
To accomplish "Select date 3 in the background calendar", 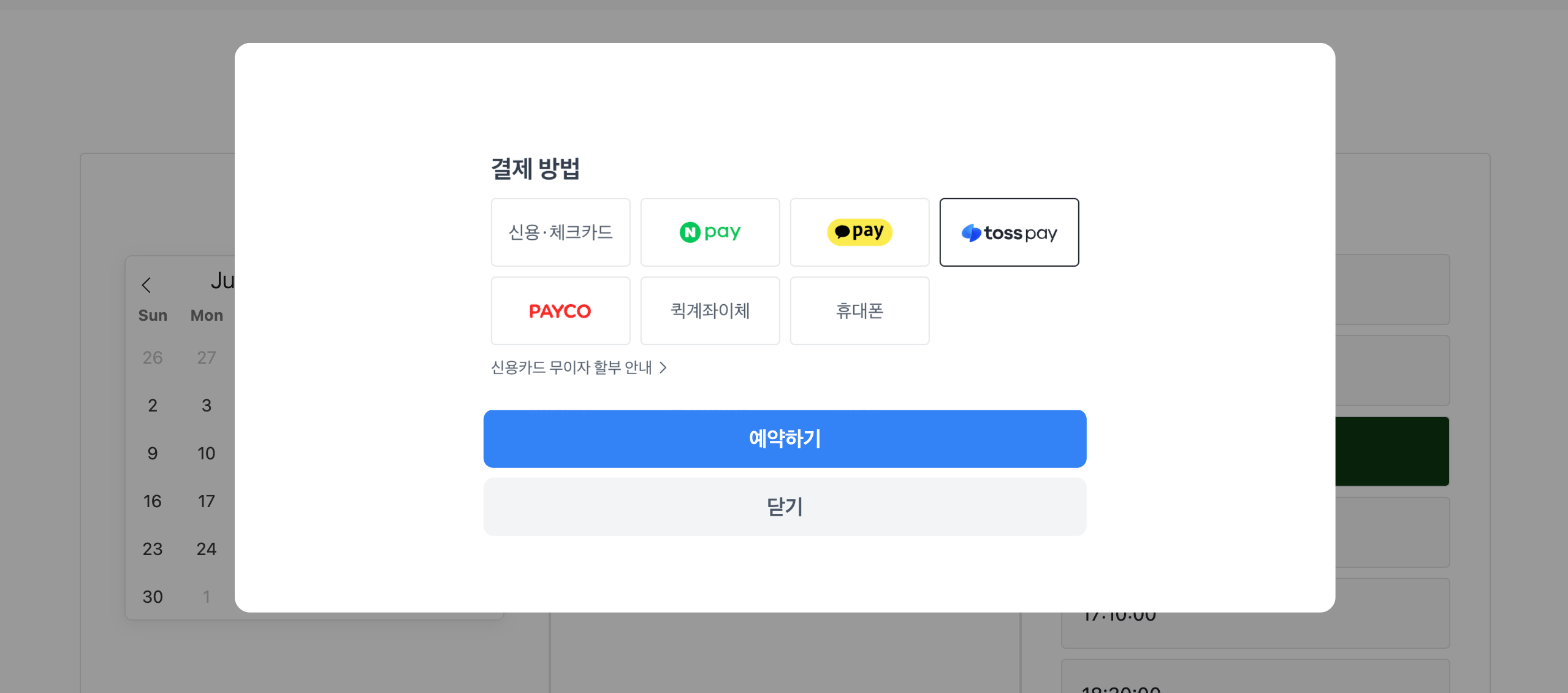I will pyautogui.click(x=207, y=405).
